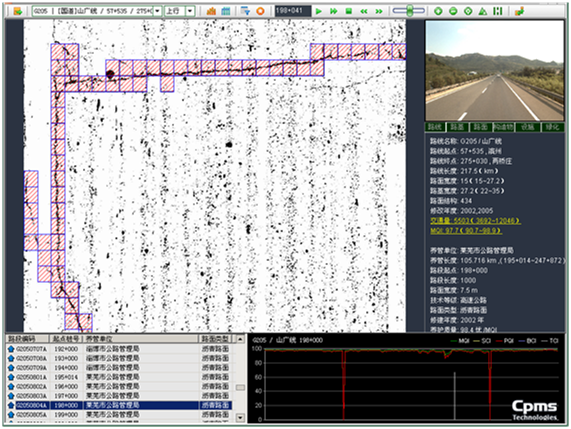Click the blue pentagon icon beside G2050803A

pyautogui.click(x=11, y=396)
